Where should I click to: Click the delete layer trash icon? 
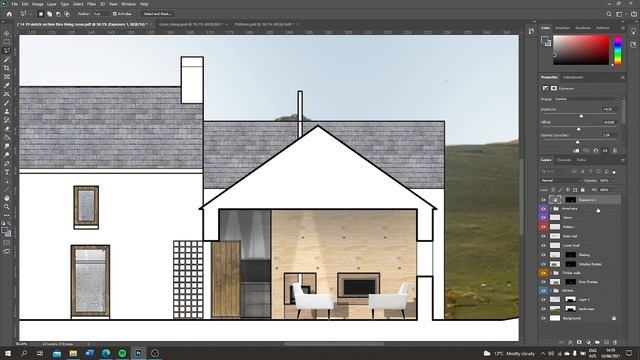(615, 342)
